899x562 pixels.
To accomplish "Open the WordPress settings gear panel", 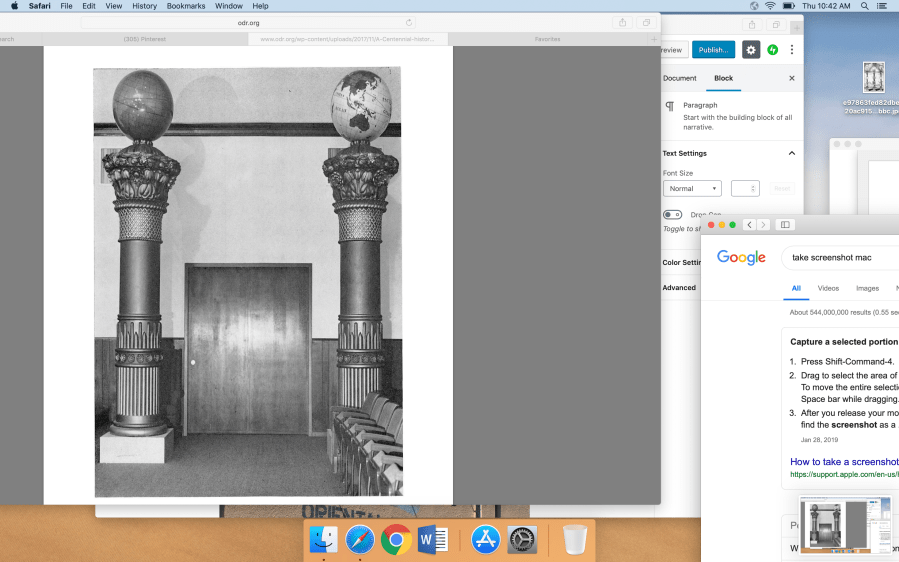I will (752, 50).
